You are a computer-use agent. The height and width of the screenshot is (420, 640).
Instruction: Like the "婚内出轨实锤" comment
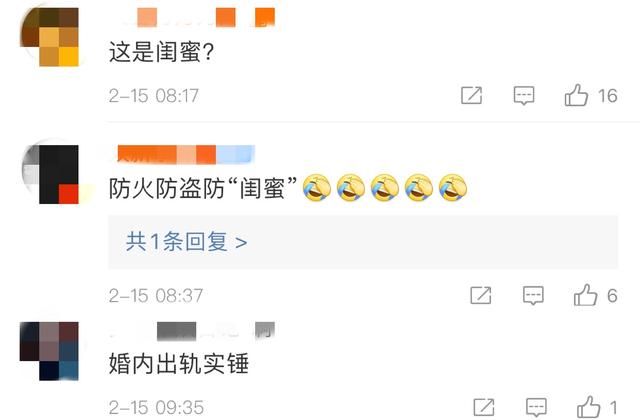click(x=588, y=407)
